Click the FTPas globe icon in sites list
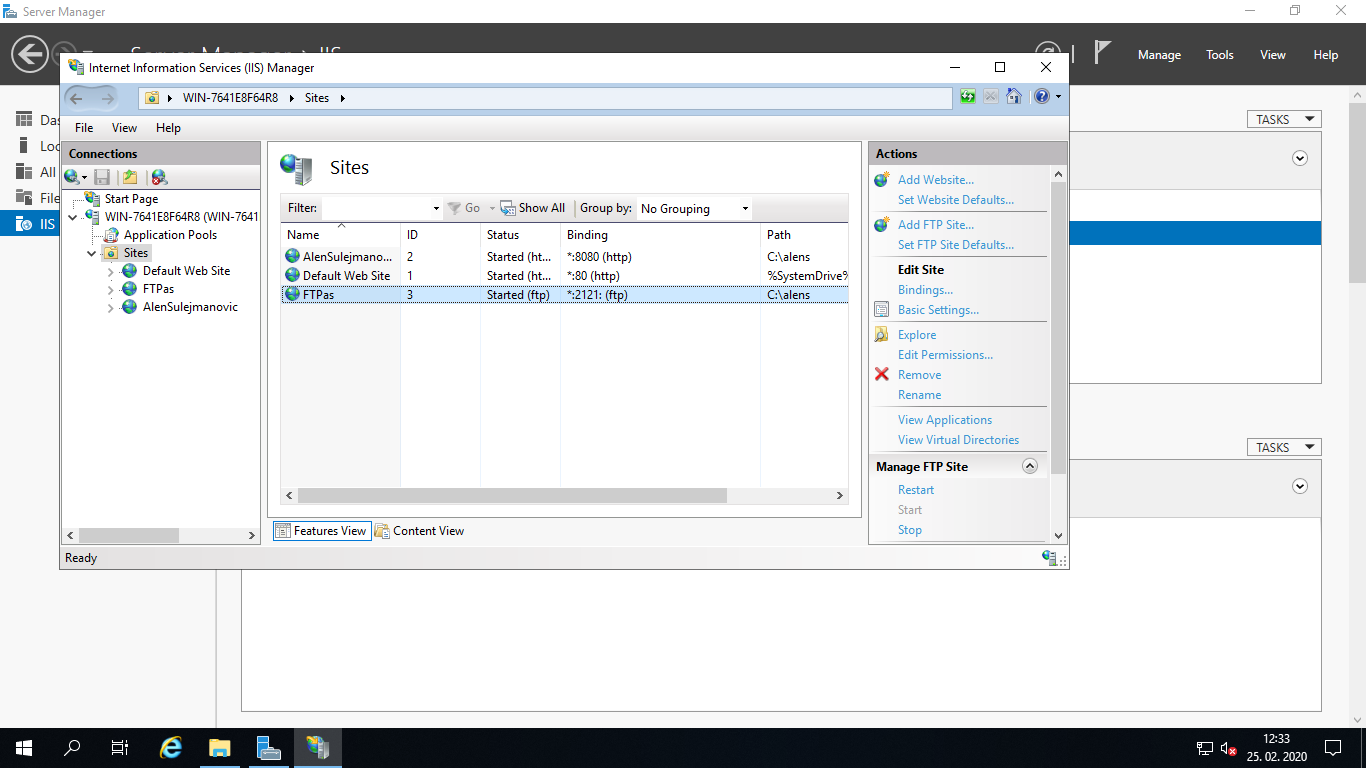 click(292, 294)
